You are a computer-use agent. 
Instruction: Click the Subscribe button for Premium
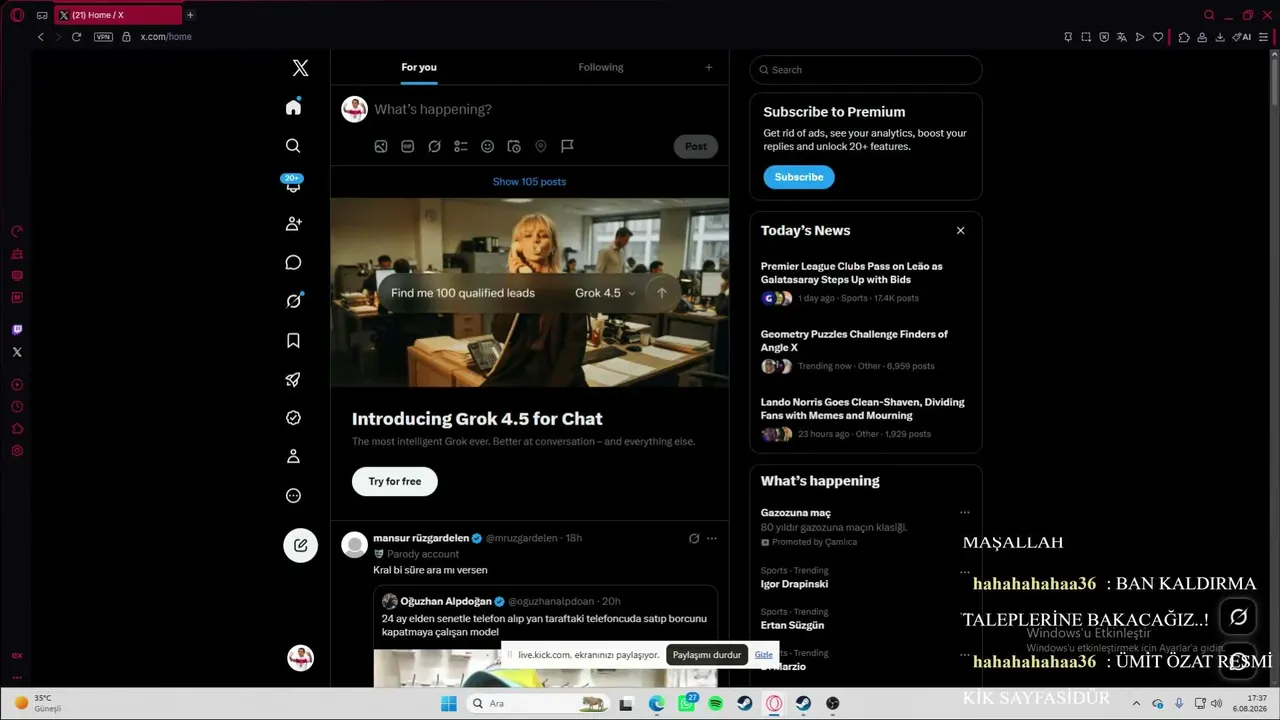pyautogui.click(x=799, y=177)
